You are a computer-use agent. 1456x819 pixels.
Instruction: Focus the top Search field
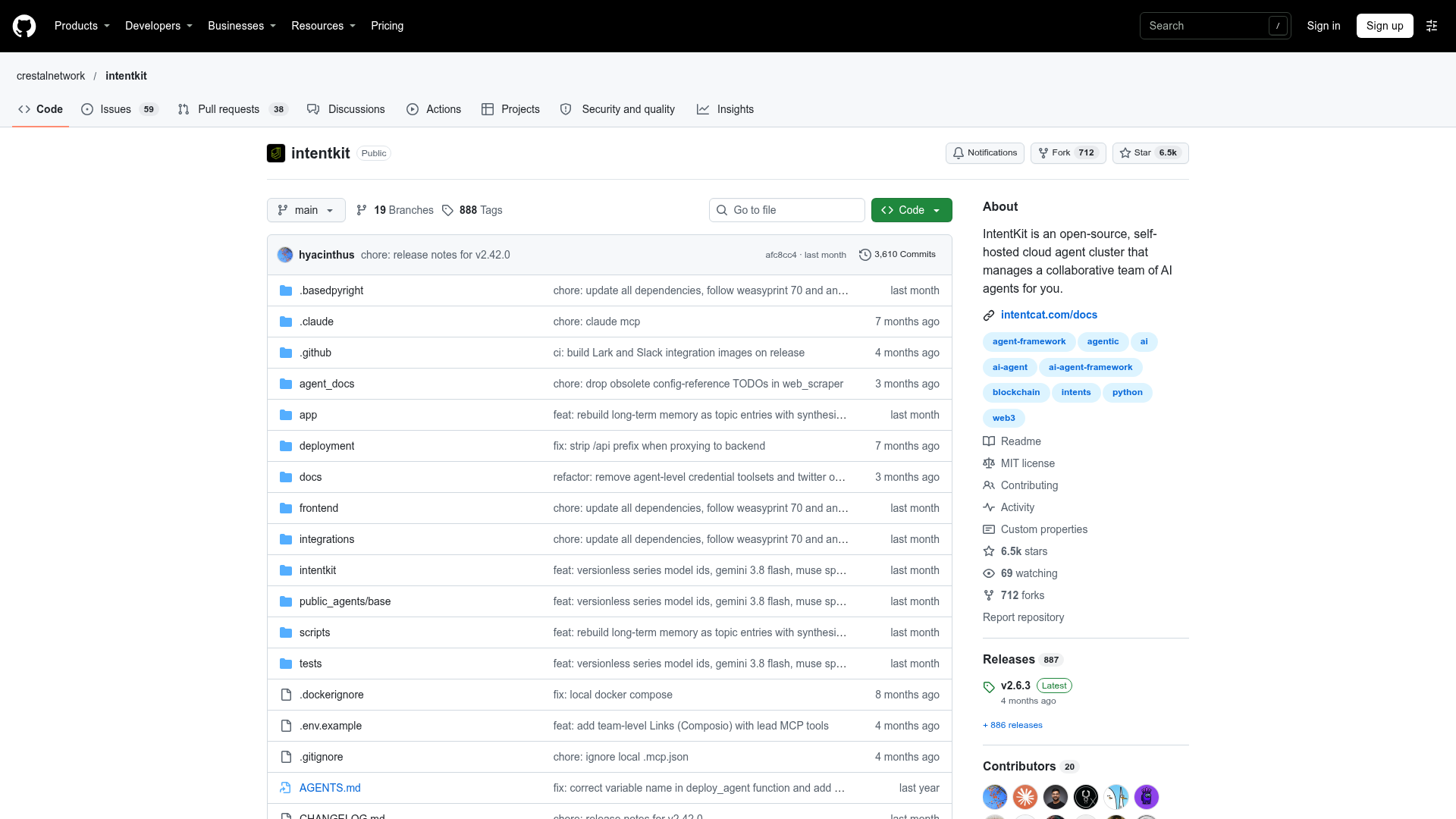pyautogui.click(x=1215, y=26)
